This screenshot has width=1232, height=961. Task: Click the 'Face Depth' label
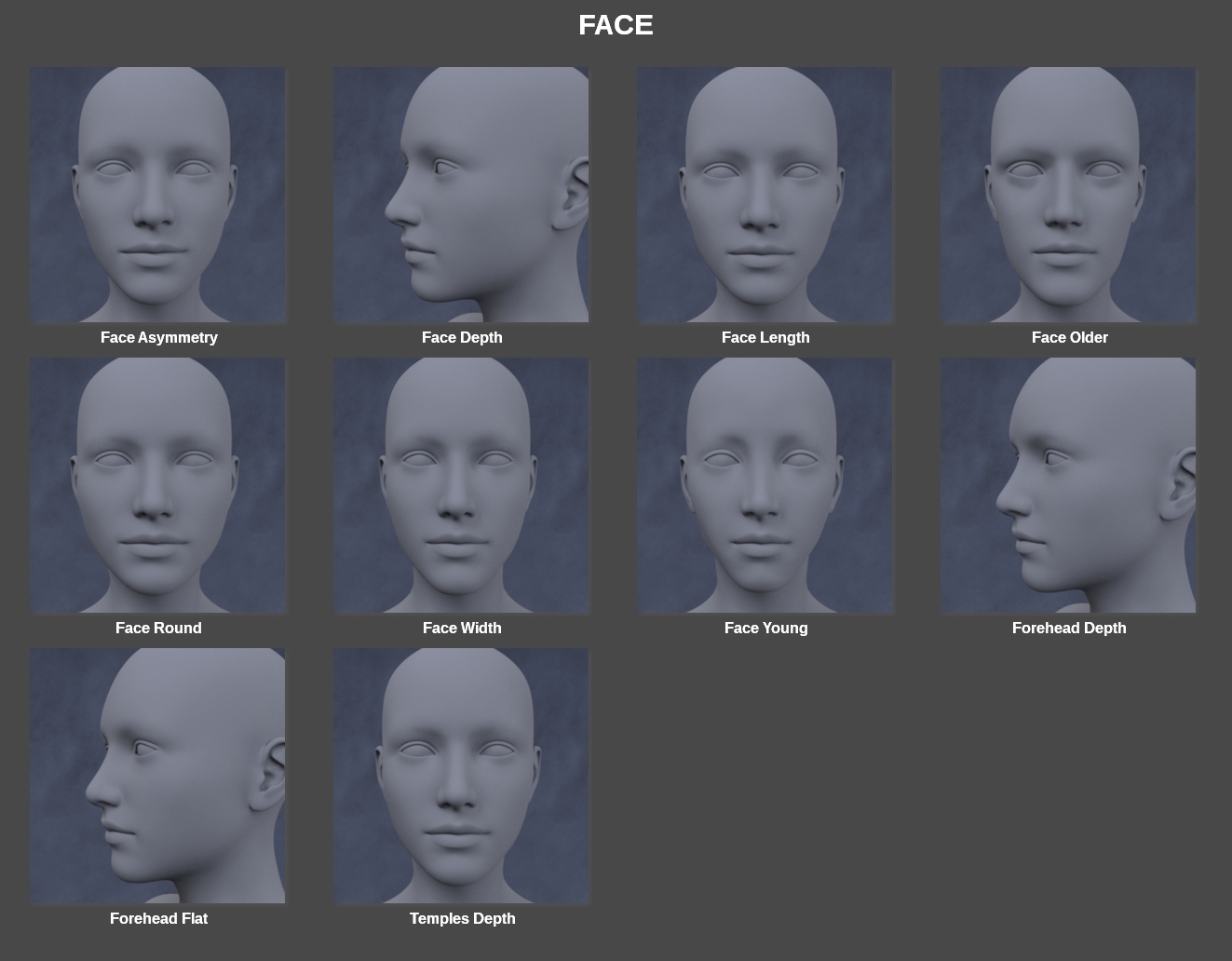pyautogui.click(x=462, y=338)
